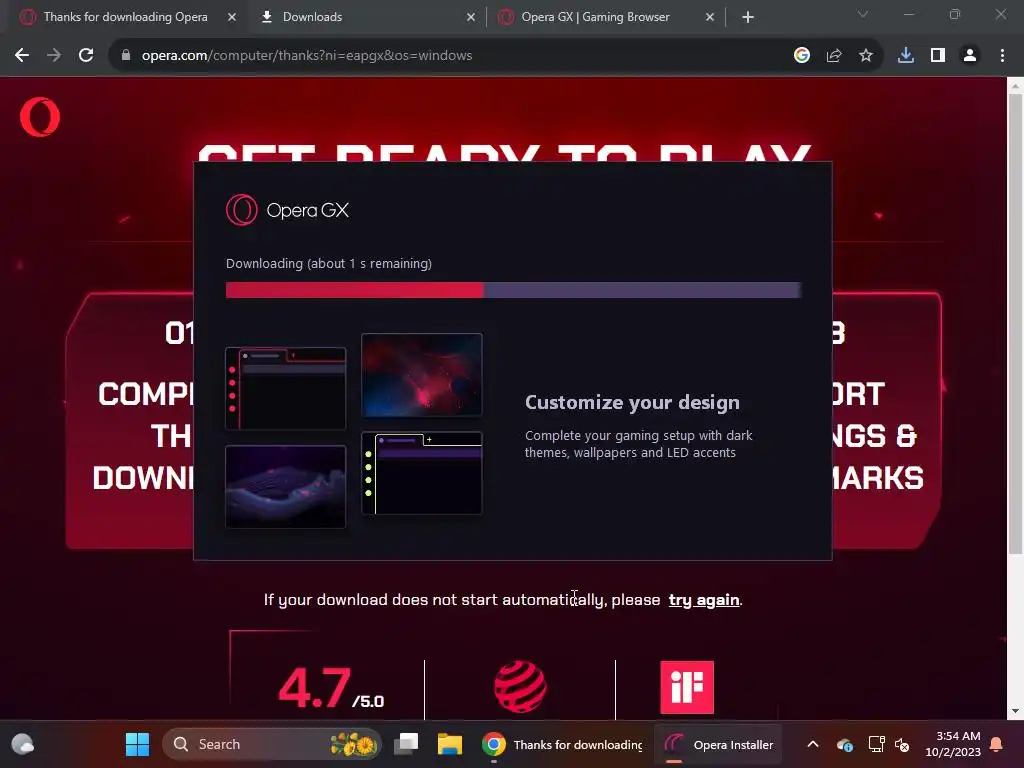Click the 4.7/5.0 rating text
Screen dimensions: 1024x768
point(331,688)
